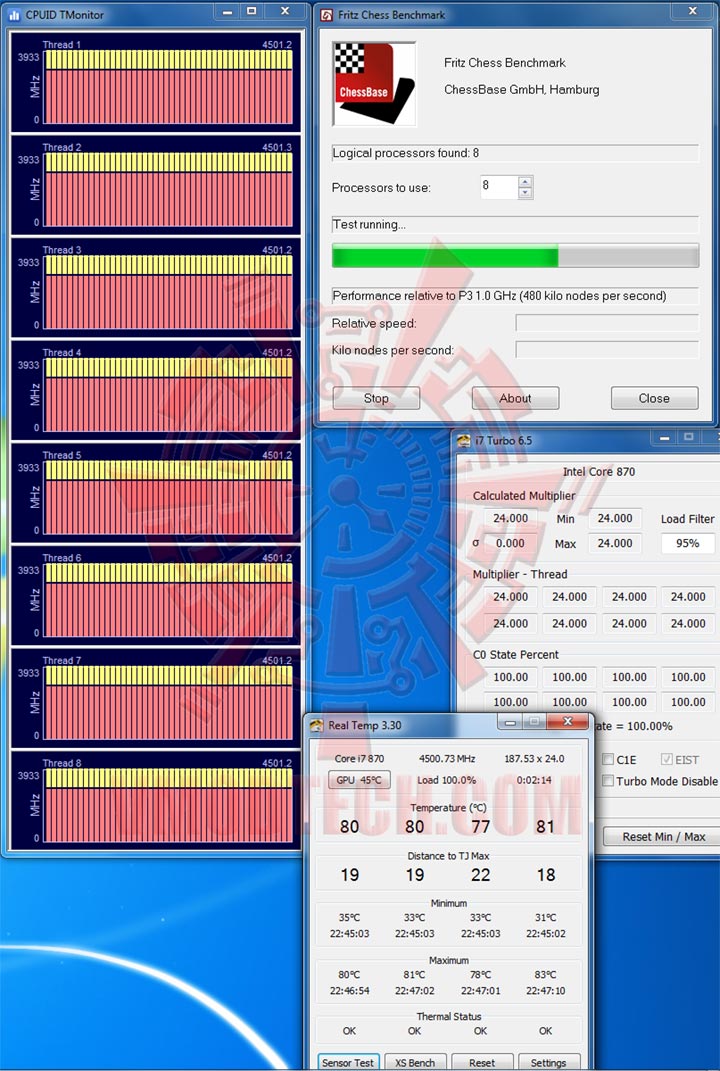Click the GPU 45°C button in Real Temp
Screen dimensions: 720x1071
tap(359, 780)
